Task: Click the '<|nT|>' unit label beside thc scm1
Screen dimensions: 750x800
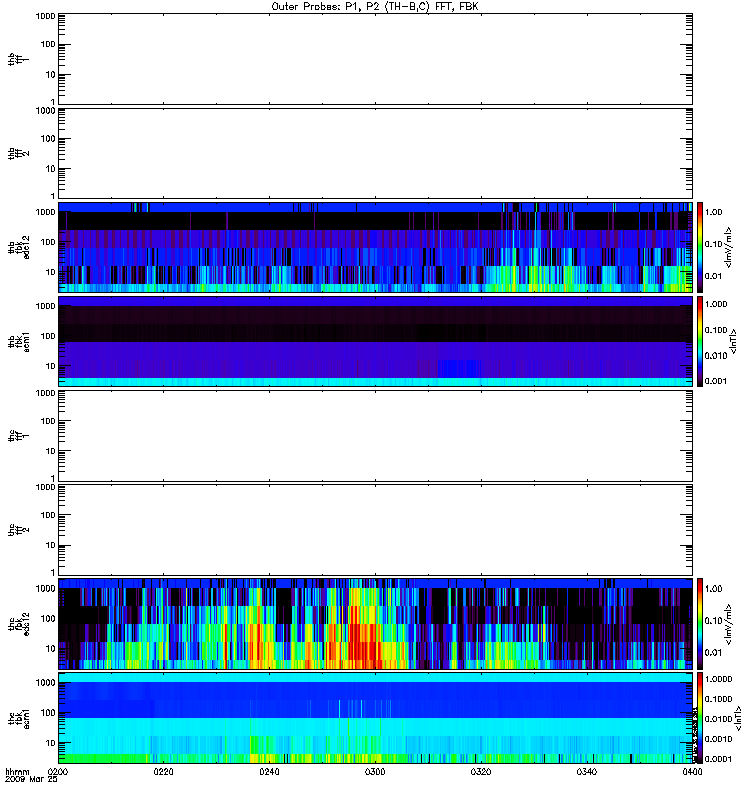Action: point(739,718)
